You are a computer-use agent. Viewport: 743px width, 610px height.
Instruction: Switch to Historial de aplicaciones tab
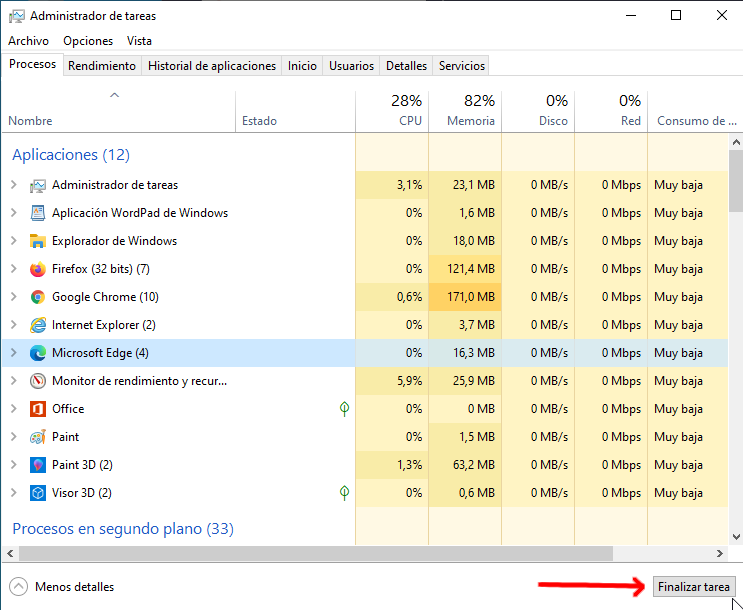212,66
